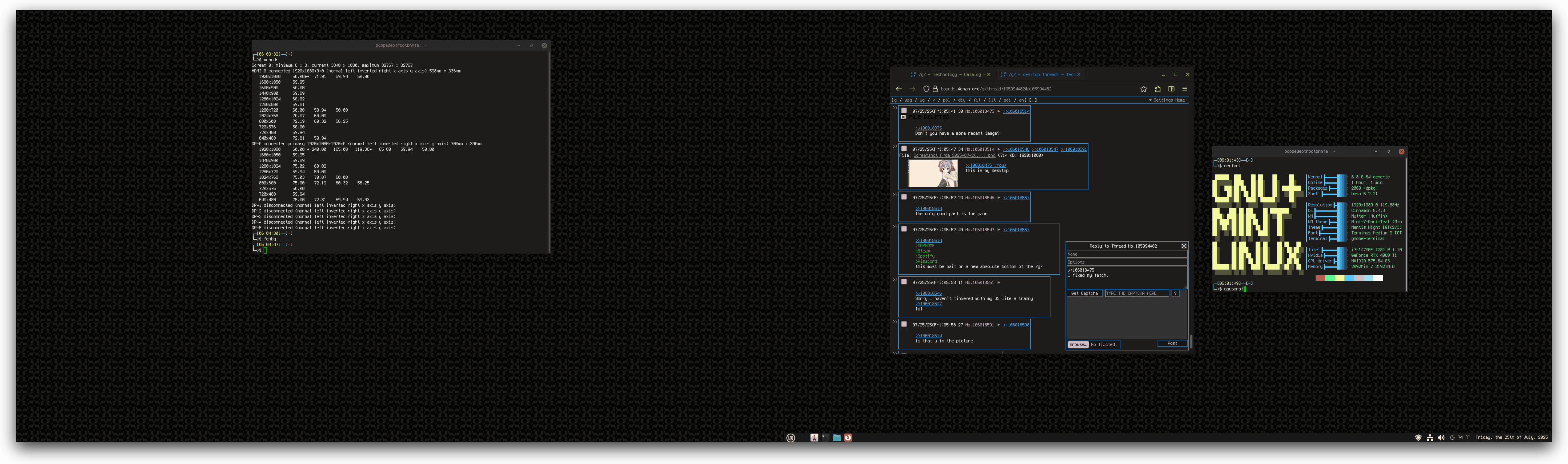The width and height of the screenshot is (1568, 464).
Task: Go back in the browser
Action: (x=898, y=89)
